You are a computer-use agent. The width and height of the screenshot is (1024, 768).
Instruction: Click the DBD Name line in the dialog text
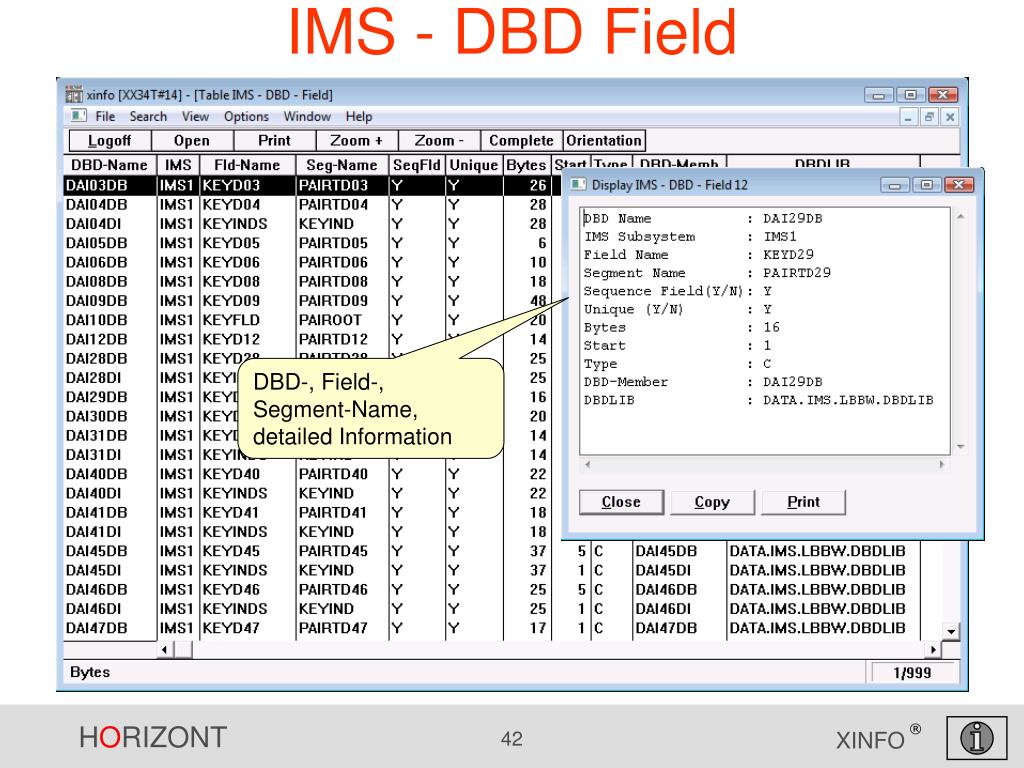[x=703, y=218]
